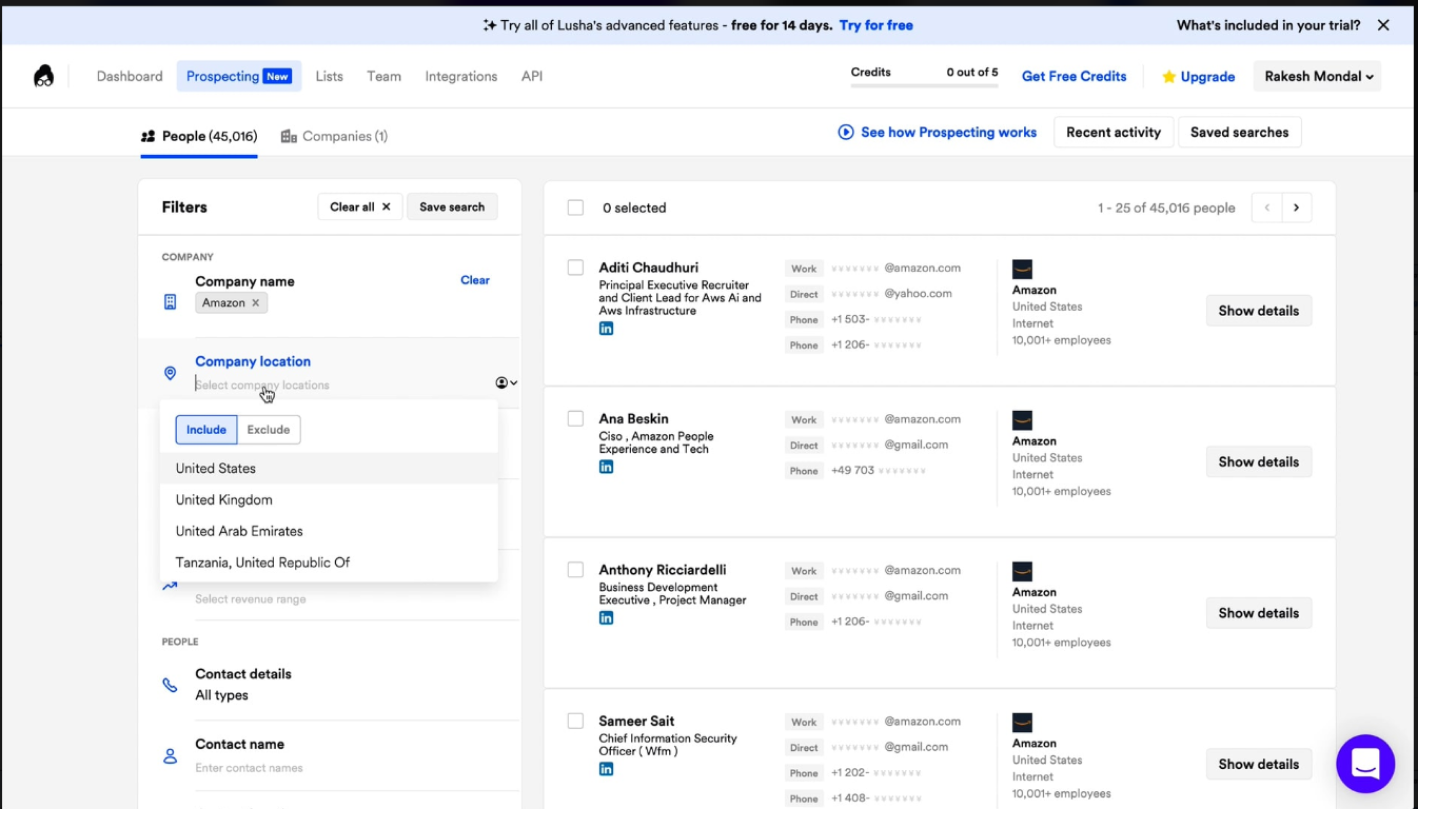Click the Try for free link

point(876,25)
